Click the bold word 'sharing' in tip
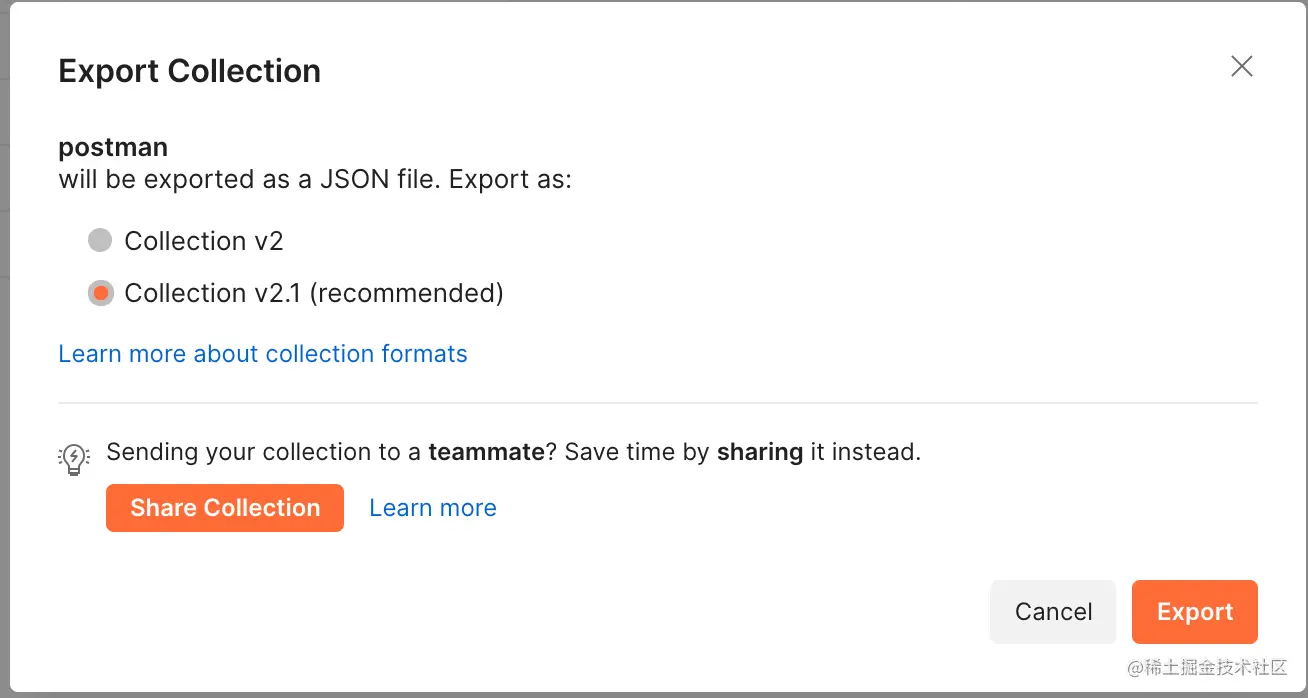This screenshot has width=1308, height=698. point(759,452)
